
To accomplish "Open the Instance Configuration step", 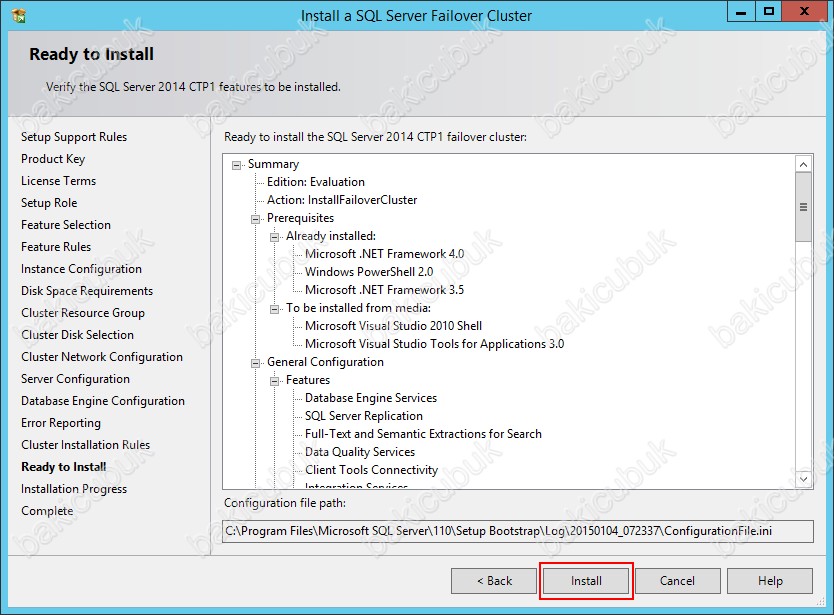I will click(81, 269).
